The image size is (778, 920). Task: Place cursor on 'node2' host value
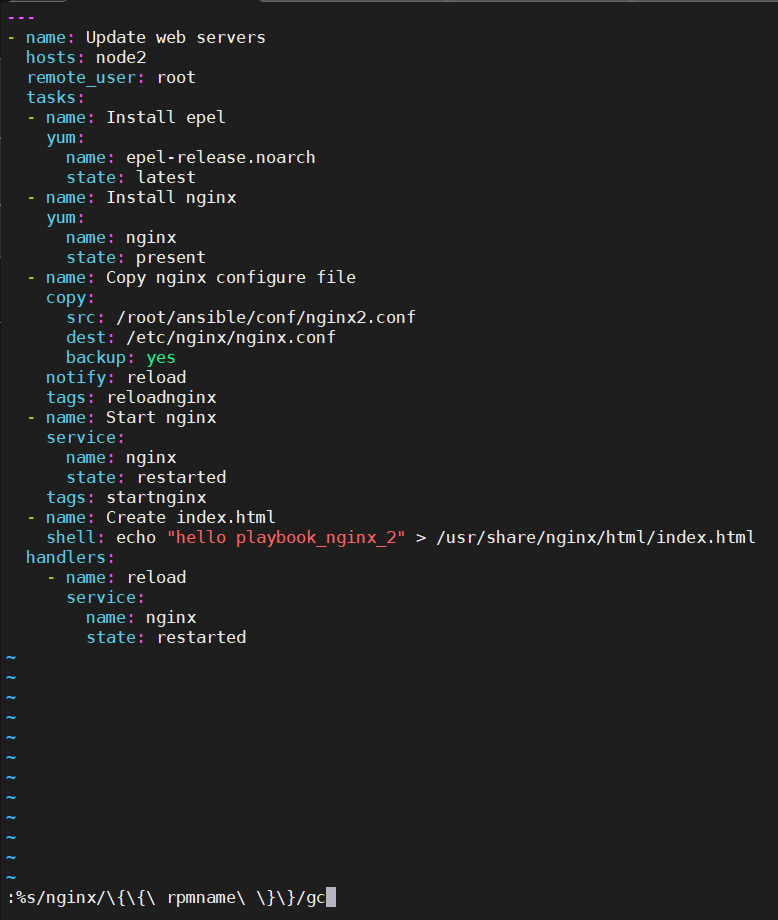(121, 58)
